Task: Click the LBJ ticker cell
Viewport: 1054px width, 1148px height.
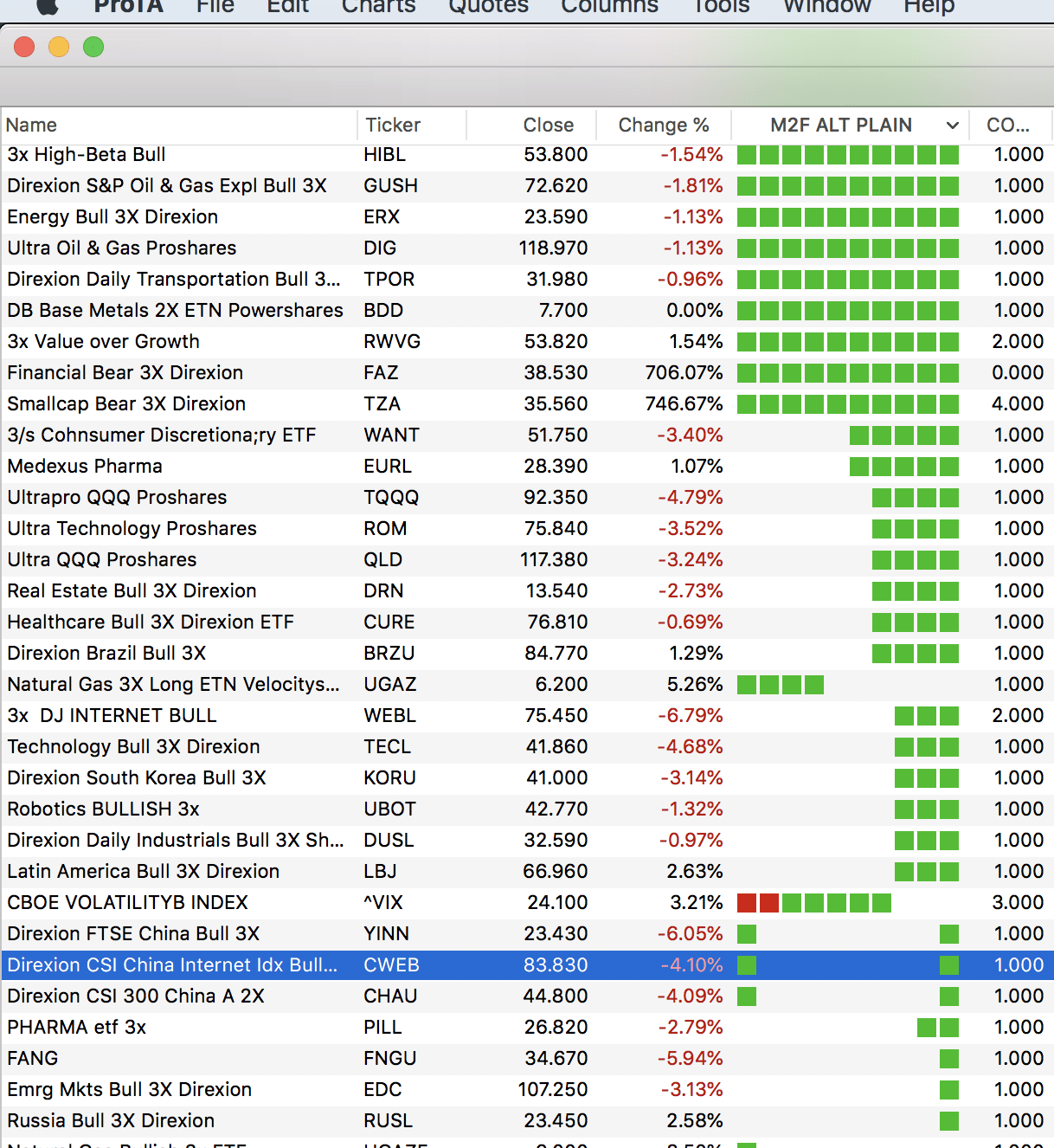Action: [x=380, y=871]
